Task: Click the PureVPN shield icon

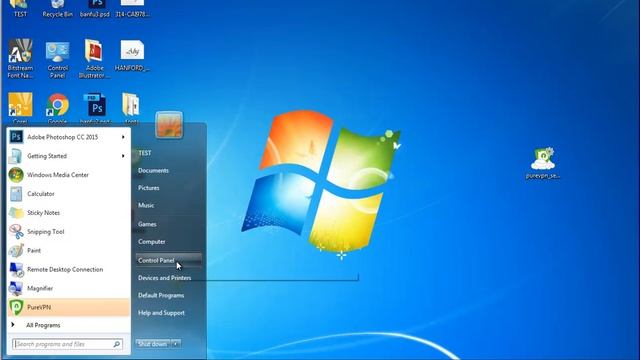Action: [x=16, y=307]
